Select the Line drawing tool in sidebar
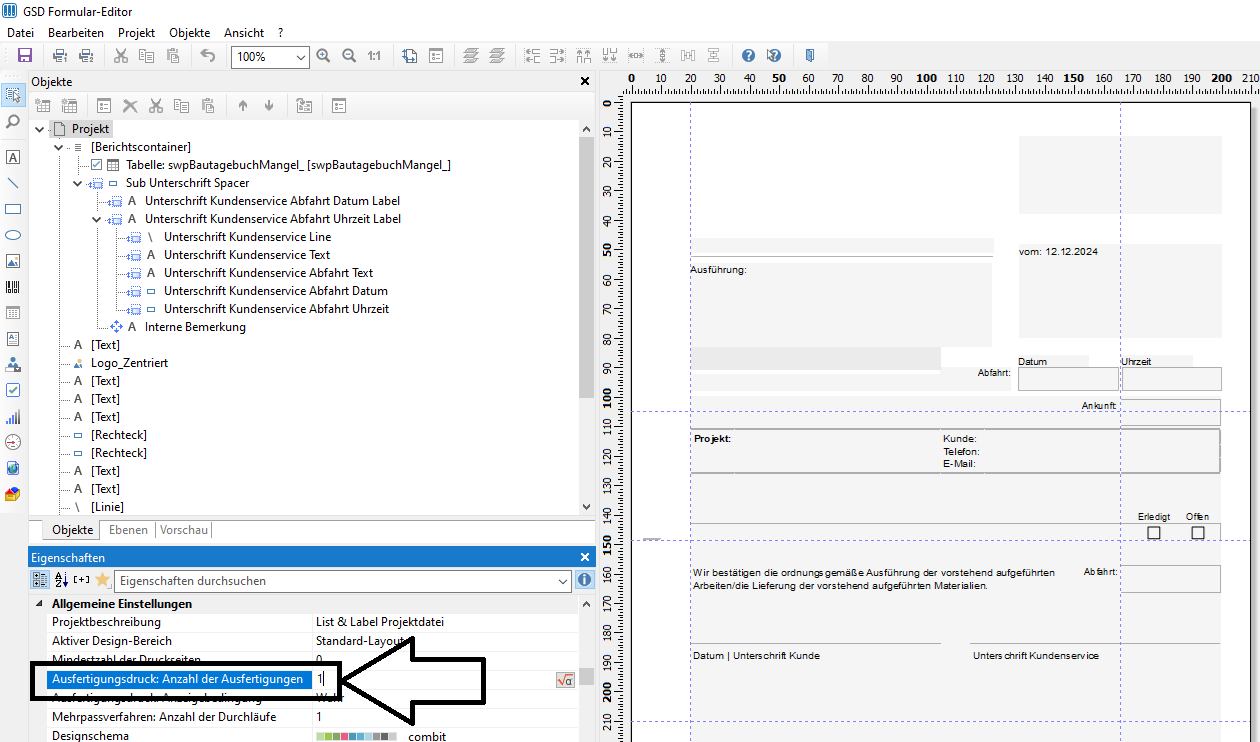This screenshot has height=742, width=1260. (13, 183)
